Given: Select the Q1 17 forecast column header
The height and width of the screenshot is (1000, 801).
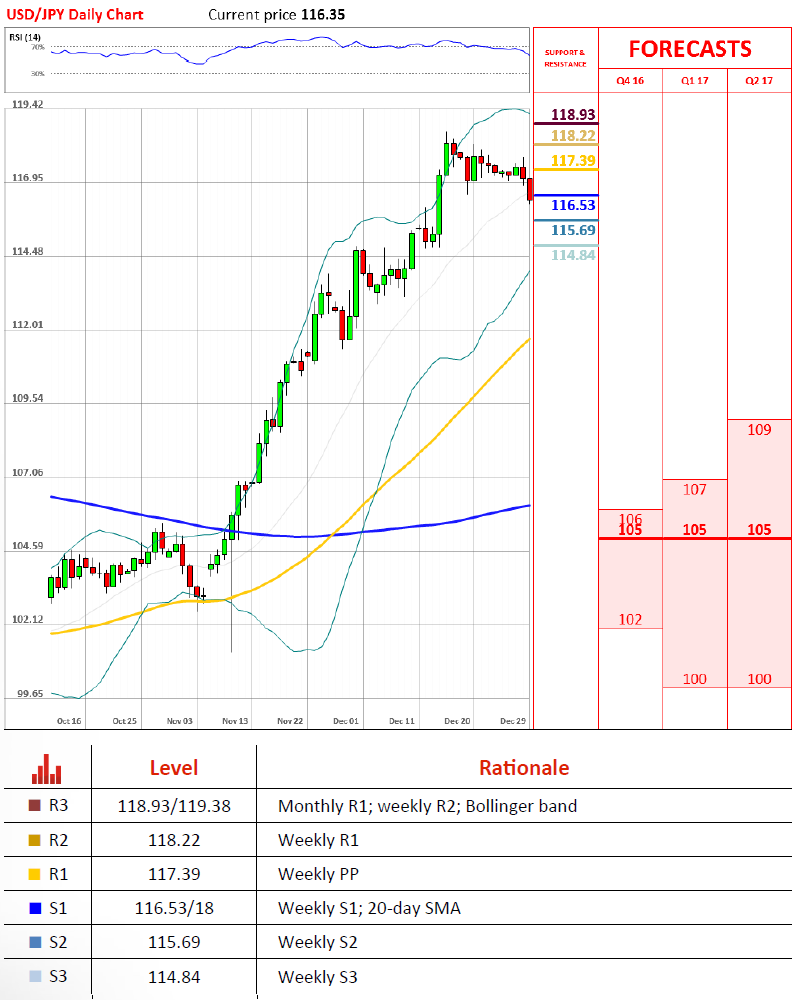Looking at the screenshot, I should point(694,80).
